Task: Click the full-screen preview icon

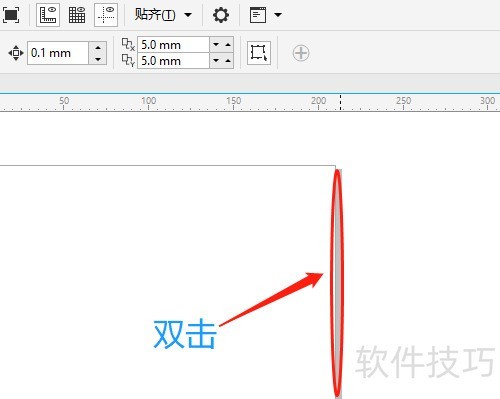Action: pyautogui.click(x=11, y=15)
